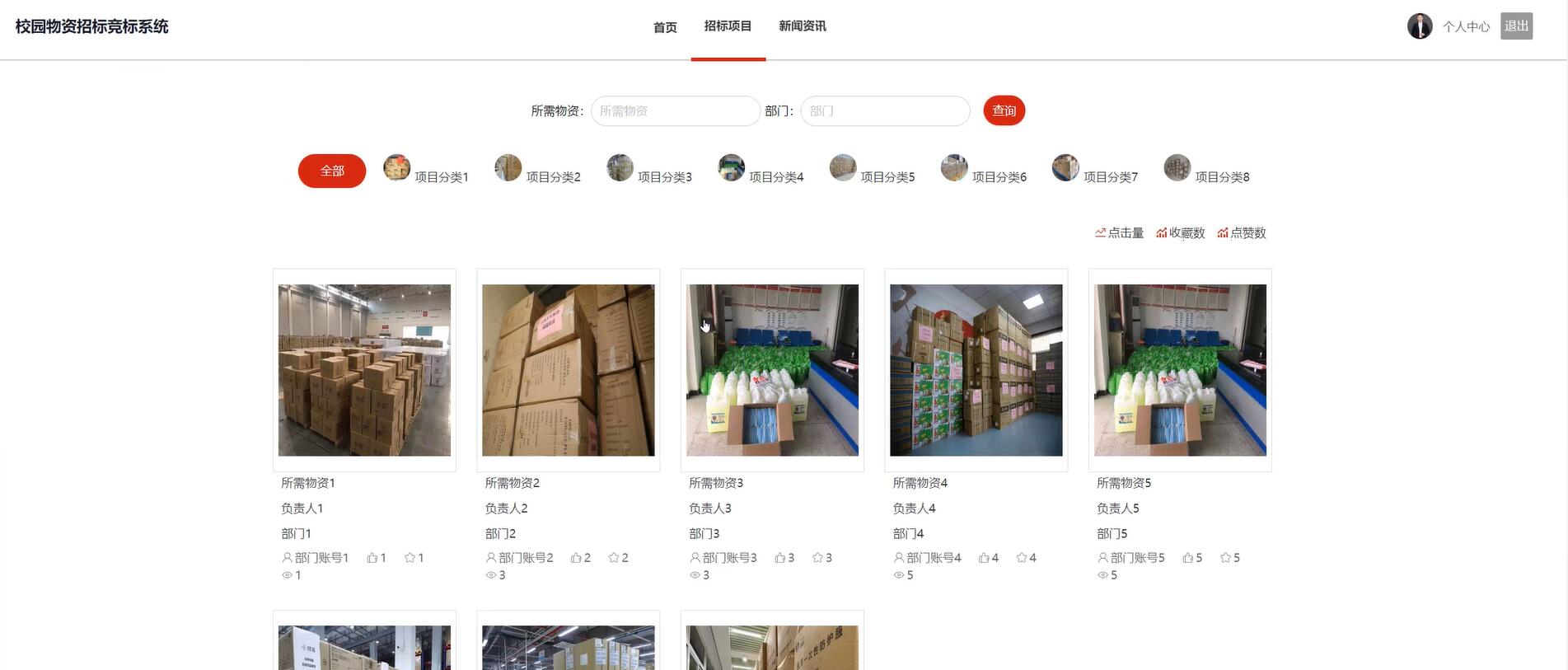
Task: Focus the 部门 search field
Action: (885, 111)
